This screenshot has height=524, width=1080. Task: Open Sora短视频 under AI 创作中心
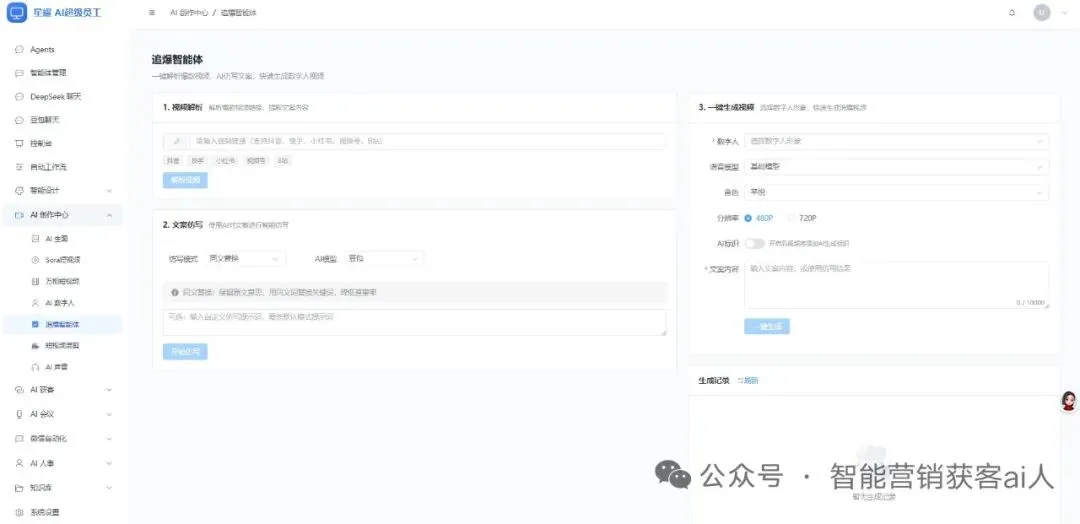[62, 260]
